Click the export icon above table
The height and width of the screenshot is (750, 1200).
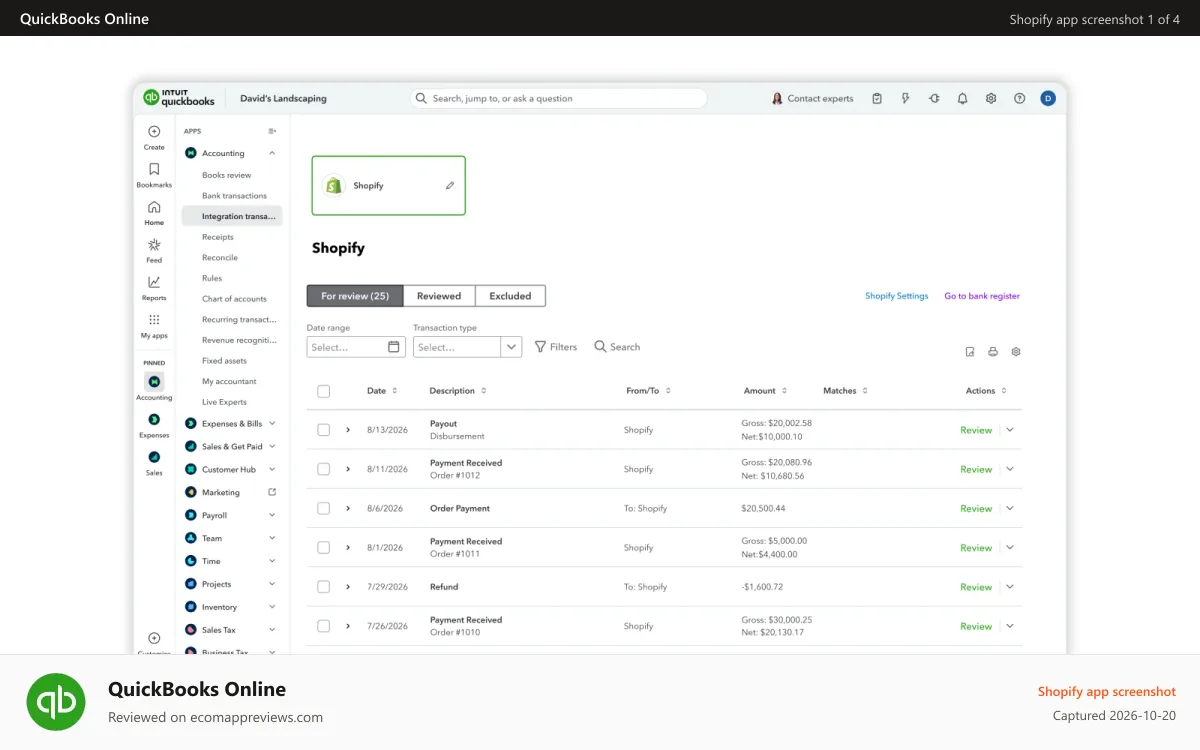coord(970,352)
